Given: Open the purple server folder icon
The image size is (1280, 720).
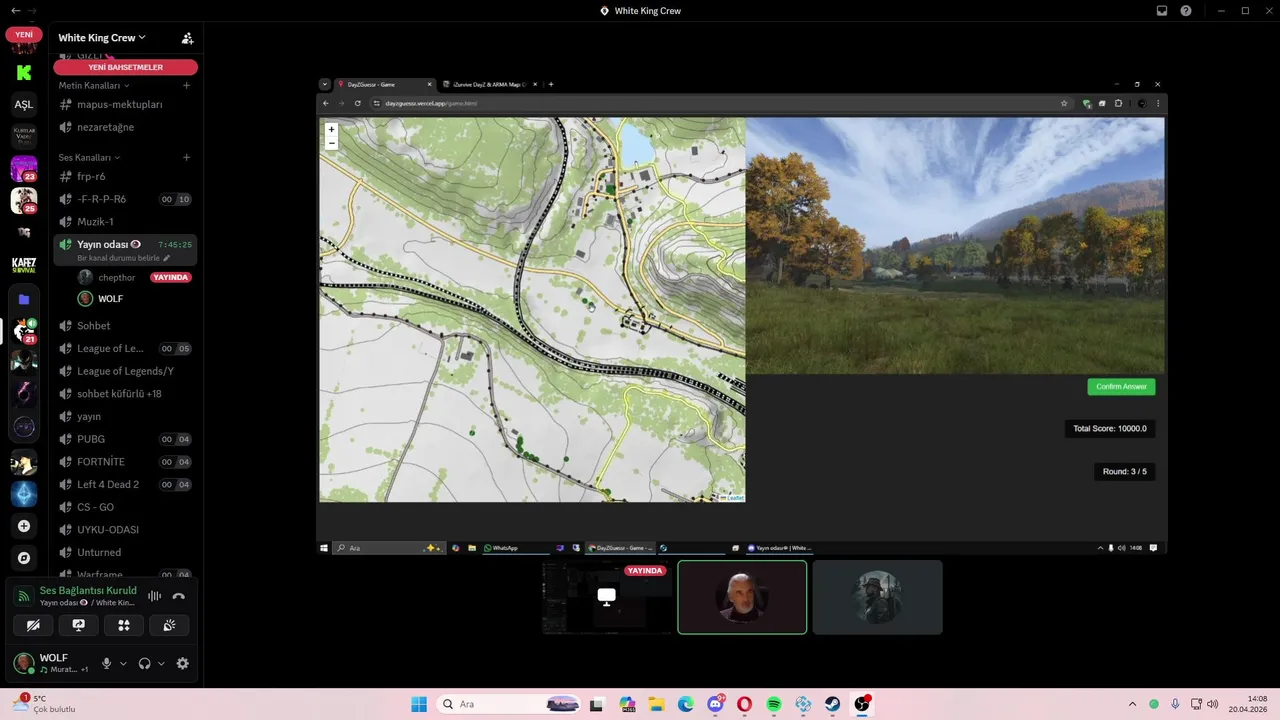Looking at the screenshot, I should tap(24, 299).
